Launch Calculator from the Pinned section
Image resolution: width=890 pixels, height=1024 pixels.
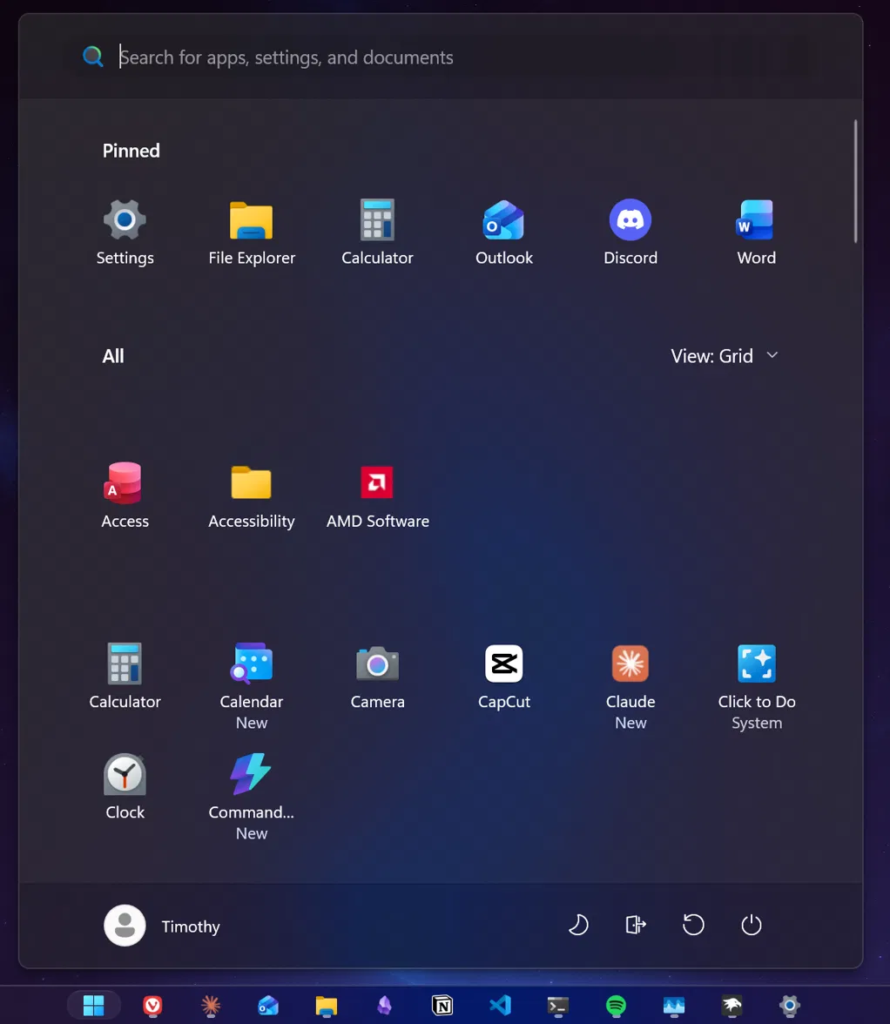pyautogui.click(x=377, y=232)
